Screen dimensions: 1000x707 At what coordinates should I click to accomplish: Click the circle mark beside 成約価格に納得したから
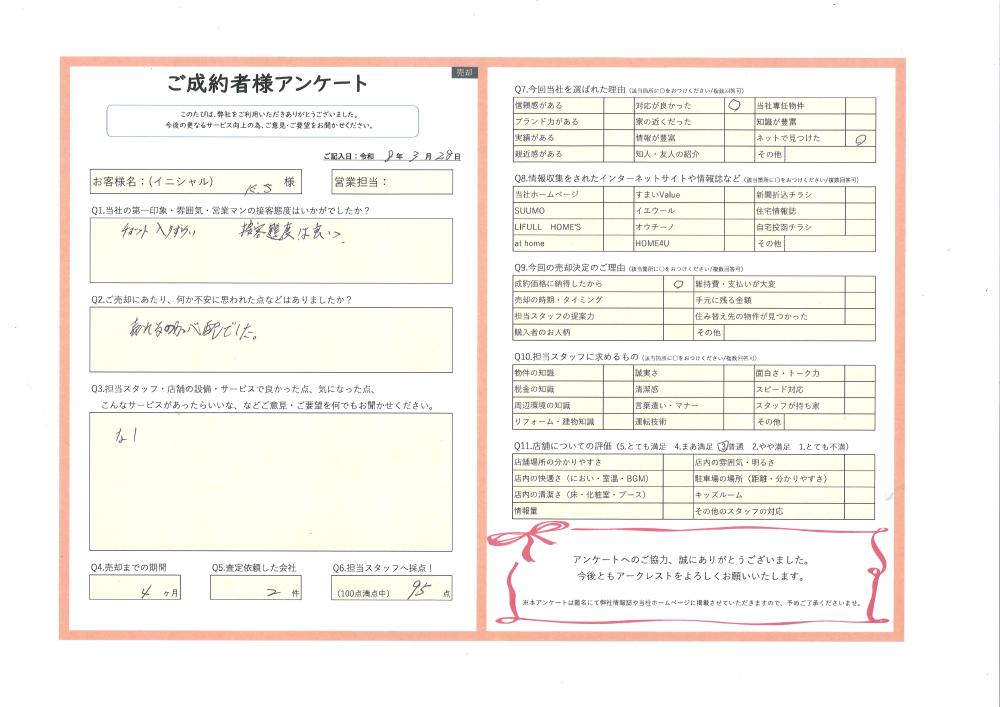pos(678,284)
